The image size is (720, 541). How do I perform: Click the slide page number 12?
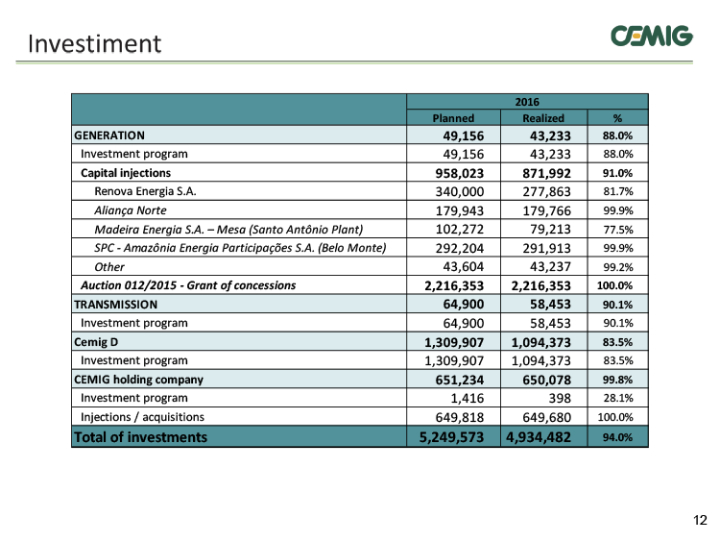pos(700,520)
